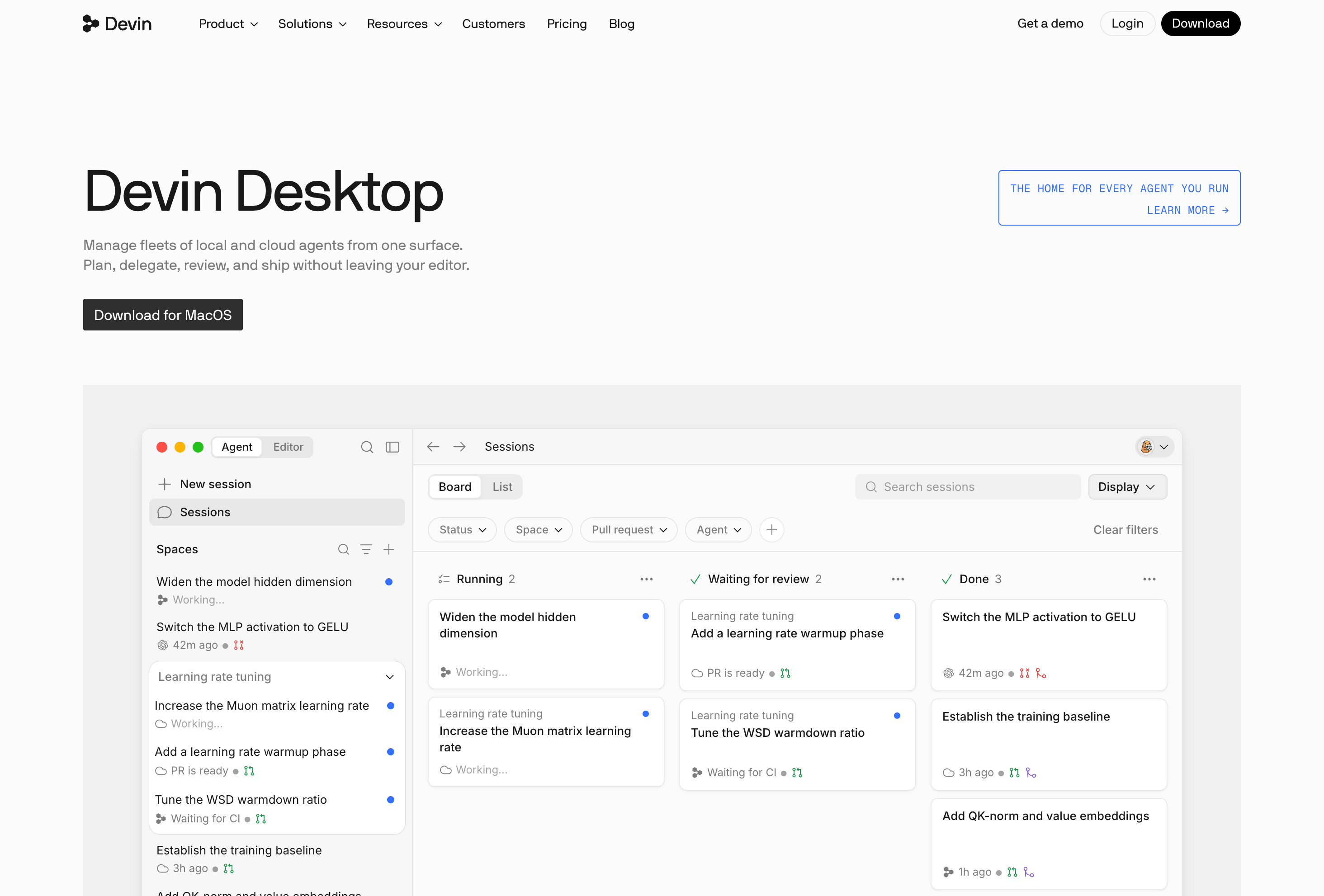Select Sessions in the sidebar
Image resolution: width=1324 pixels, height=896 pixels.
[x=277, y=512]
